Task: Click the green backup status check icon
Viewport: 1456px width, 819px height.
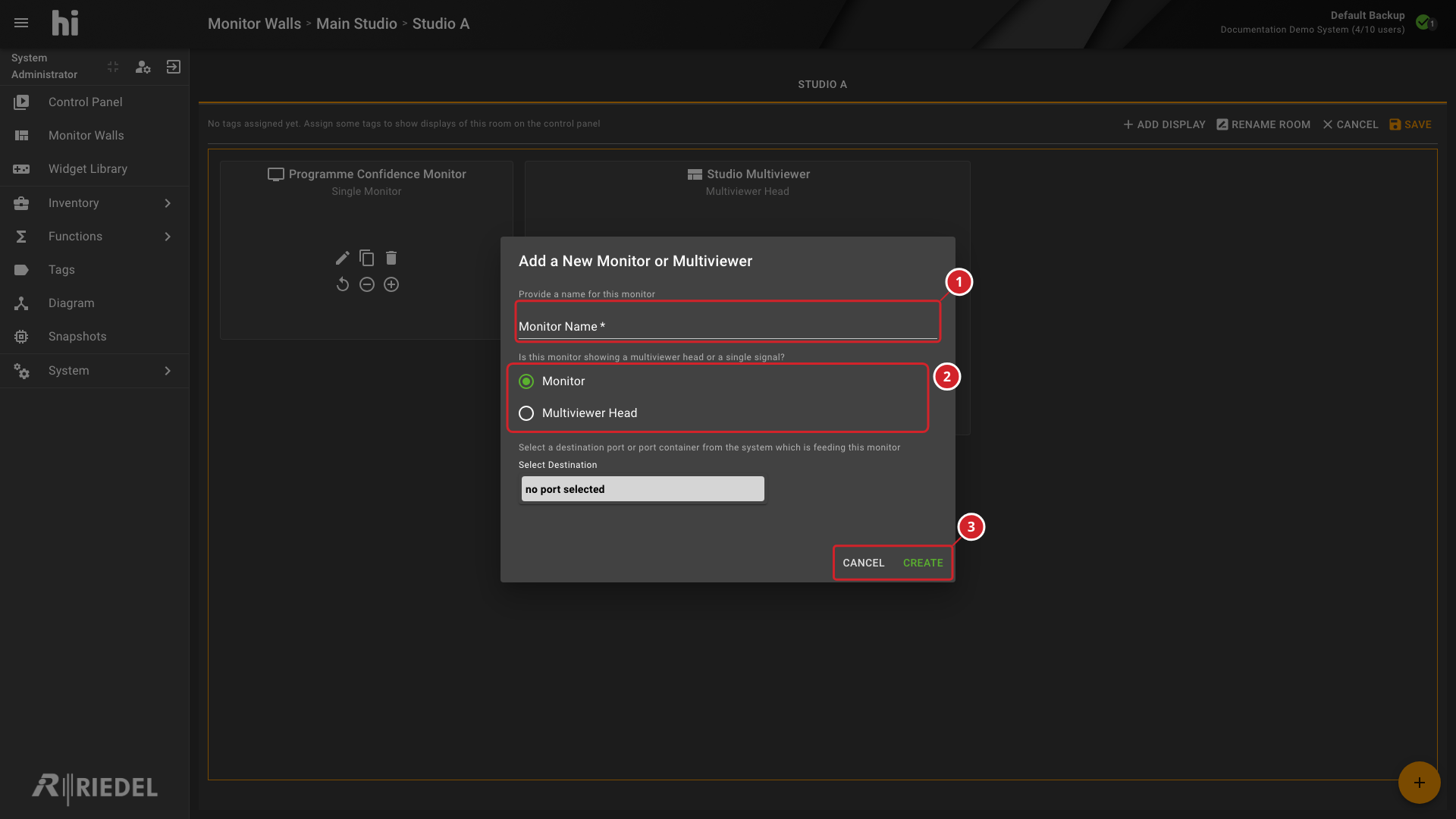Action: coord(1423,22)
